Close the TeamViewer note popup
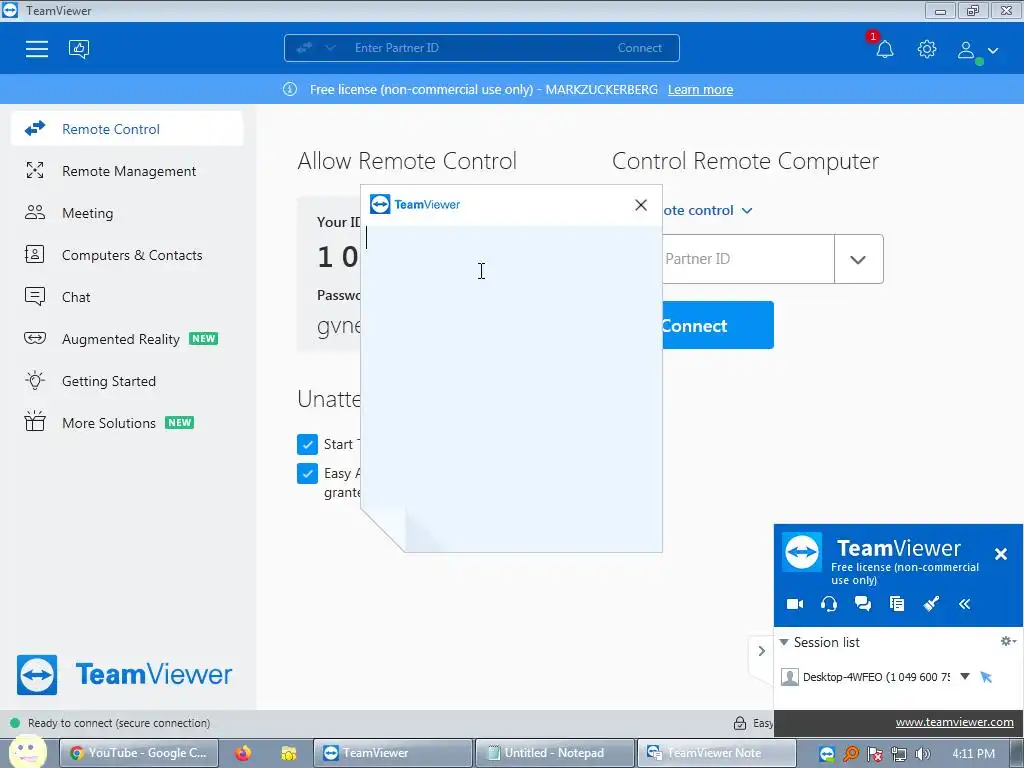Viewport: 1024px width, 768px height. (x=641, y=205)
